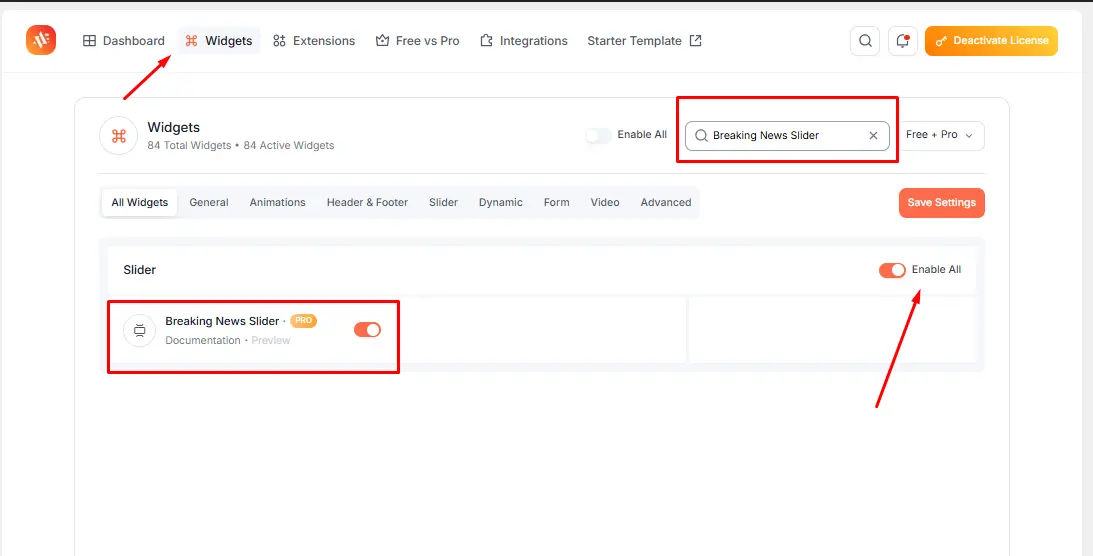Click the Save Settings button
Screen dimensions: 1093x556
pos(941,203)
